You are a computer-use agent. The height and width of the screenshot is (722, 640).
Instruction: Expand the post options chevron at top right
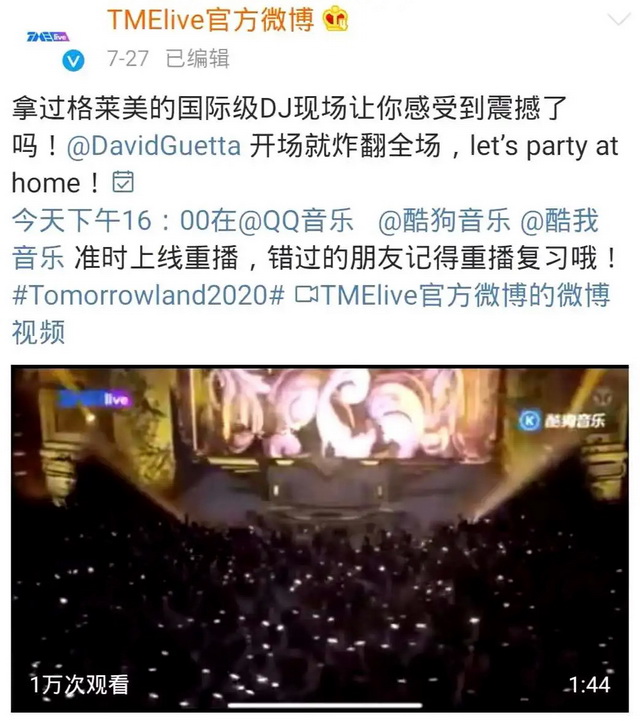(618, 19)
